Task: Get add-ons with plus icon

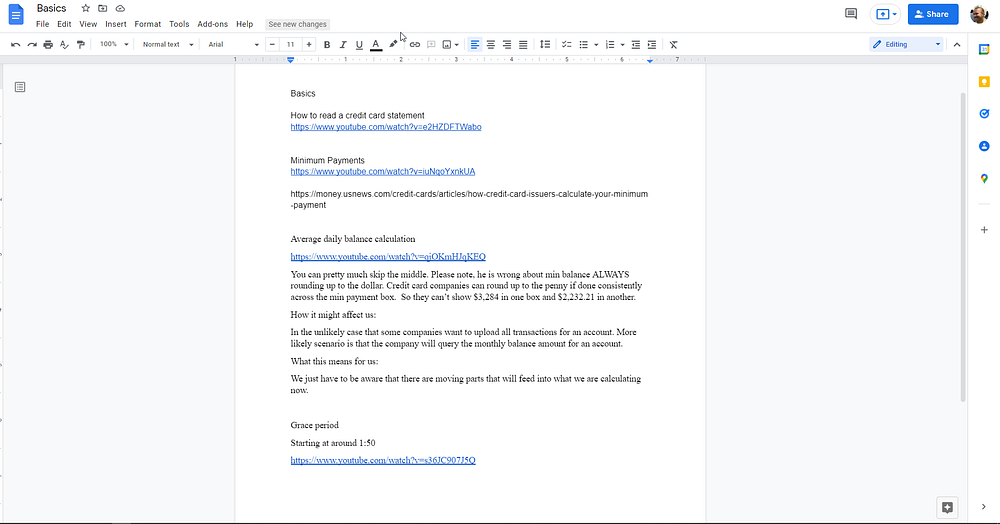Action: click(984, 229)
